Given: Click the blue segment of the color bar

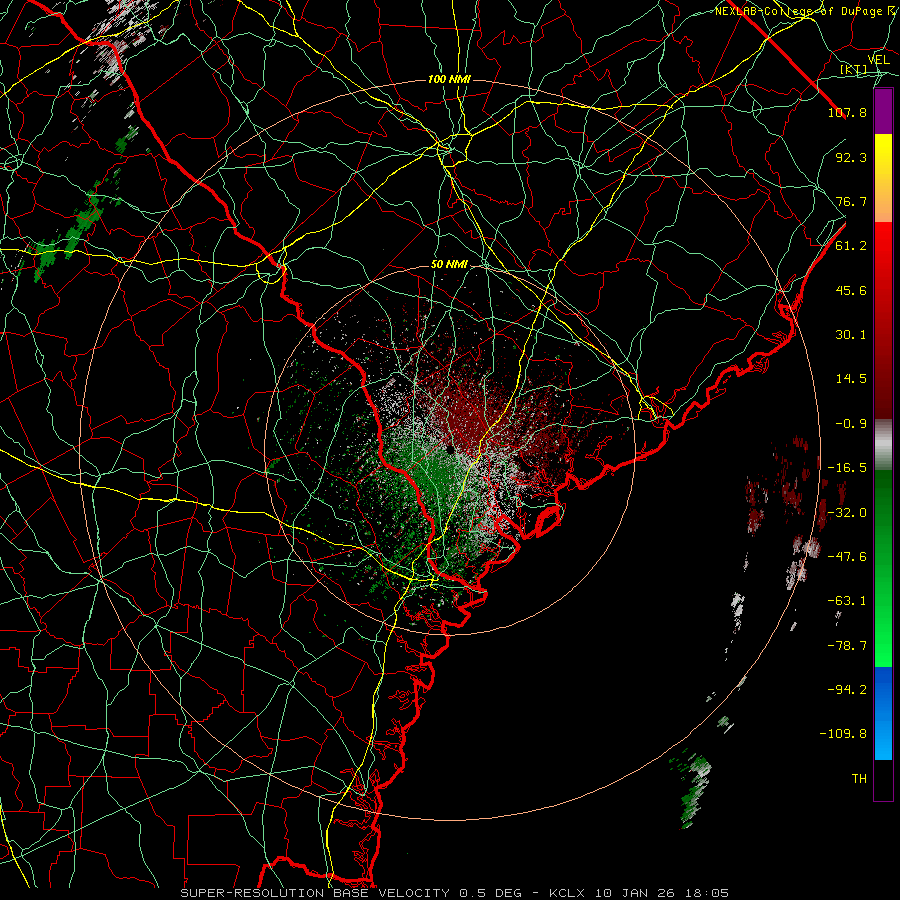Looking at the screenshot, I should coord(883,713).
